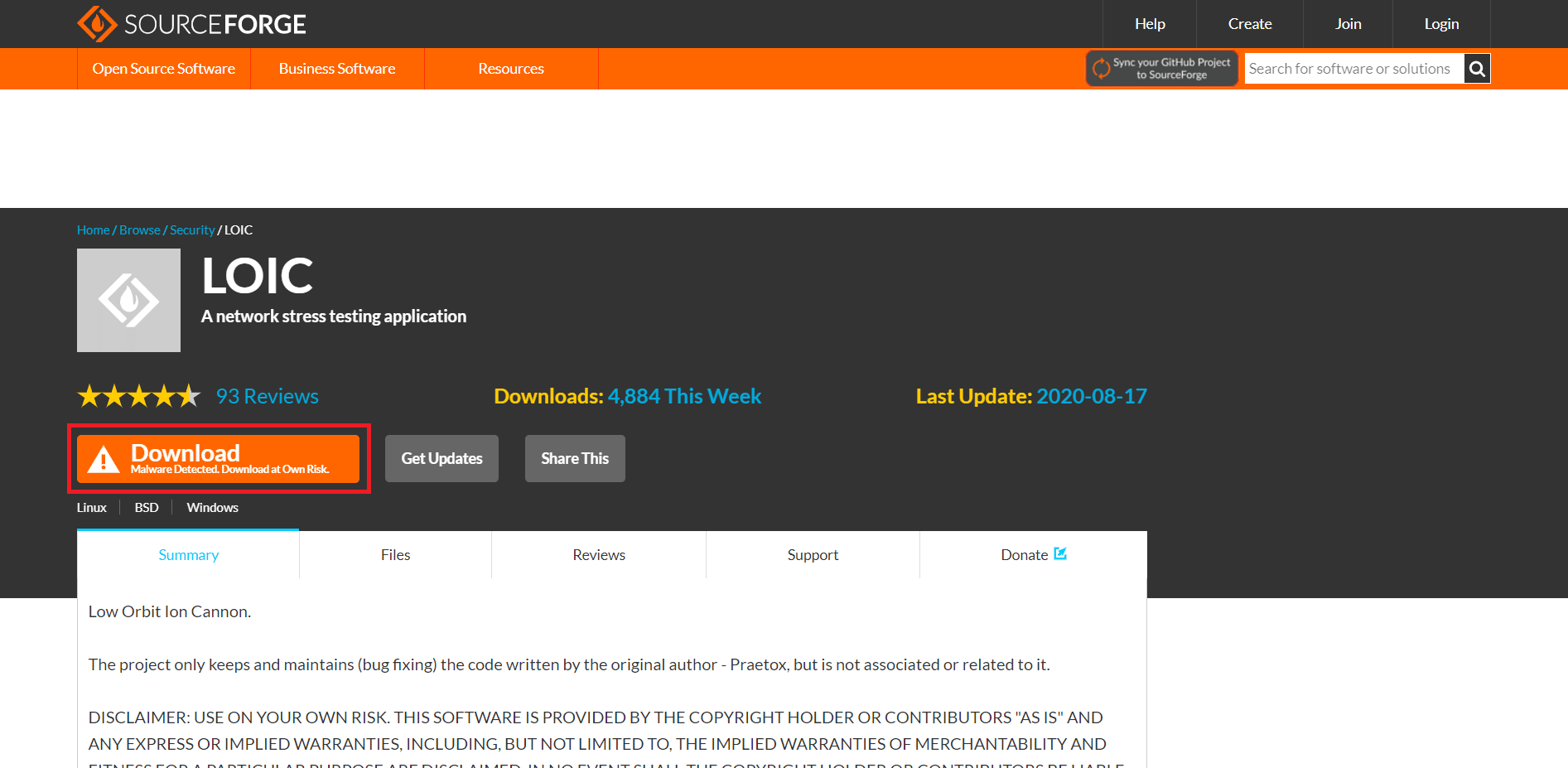This screenshot has height=768, width=1568.
Task: Open the Create menu item
Action: coord(1250,24)
